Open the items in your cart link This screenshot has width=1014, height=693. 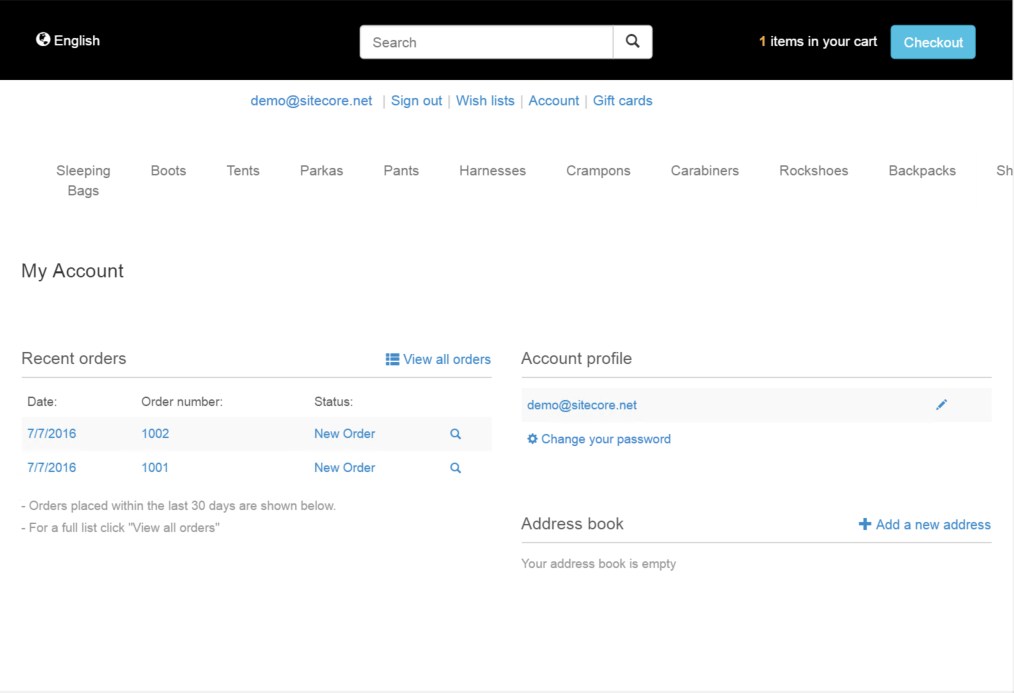click(818, 42)
